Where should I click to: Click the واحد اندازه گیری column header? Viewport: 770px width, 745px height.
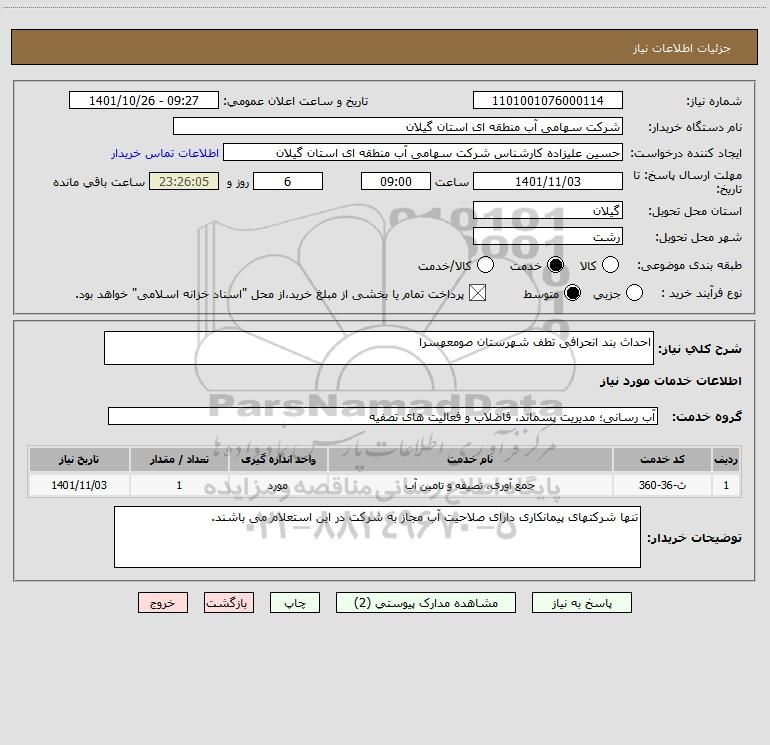[x=278, y=459]
